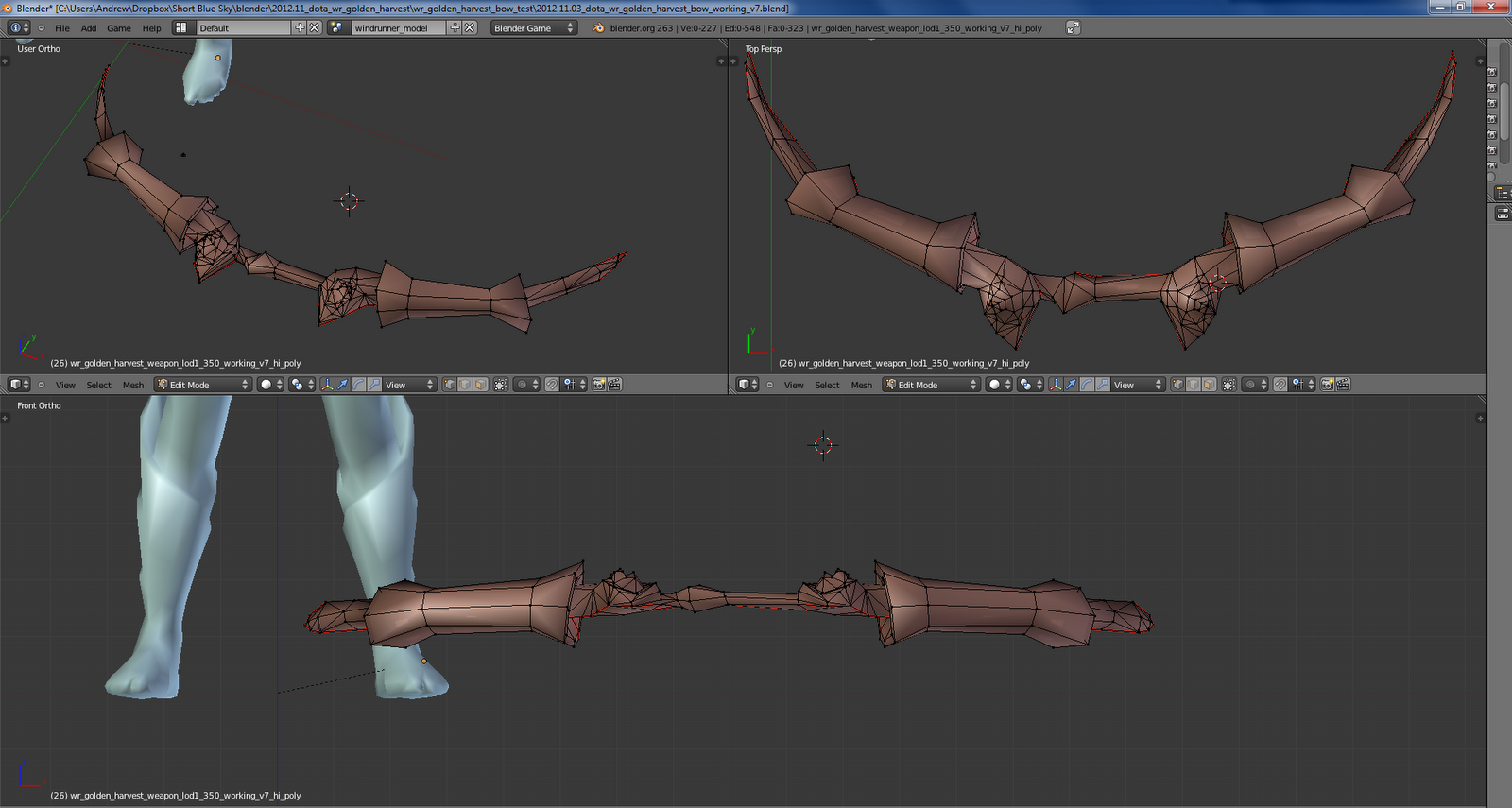Viewport: 1512px width, 808px height.
Task: Toggle limit selection to visible in left viewport
Action: click(x=501, y=385)
